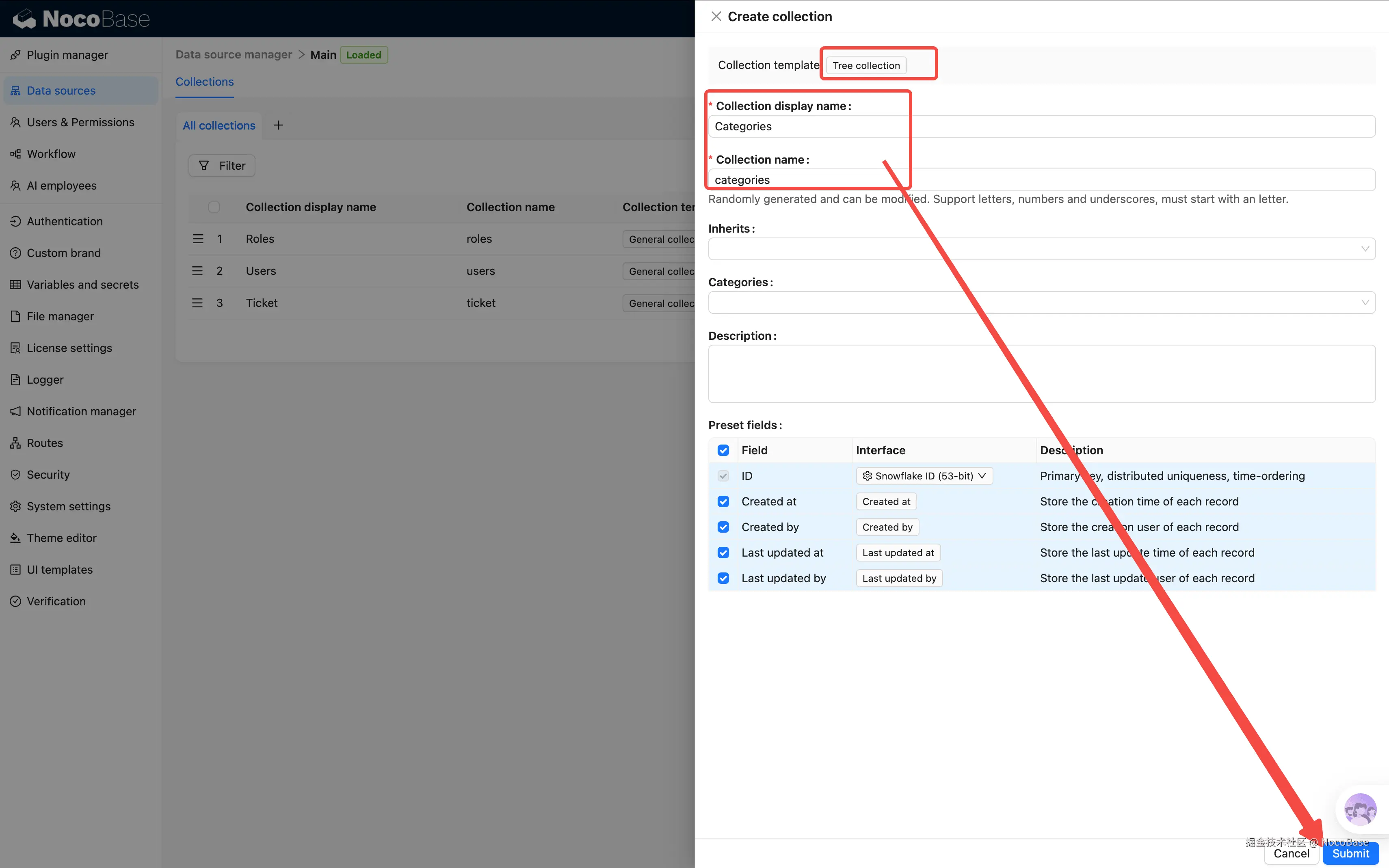
Task: Uncheck the Last updated by checkbox
Action: 723,578
